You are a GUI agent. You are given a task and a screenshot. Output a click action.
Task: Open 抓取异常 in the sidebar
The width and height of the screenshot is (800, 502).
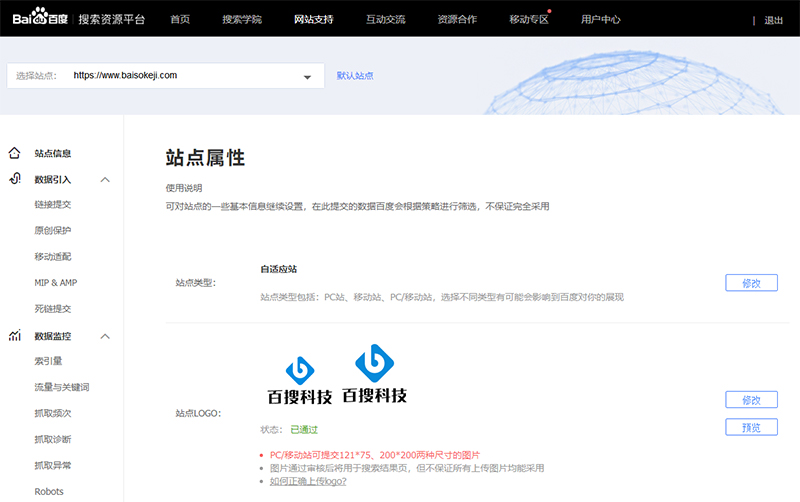pos(53,465)
